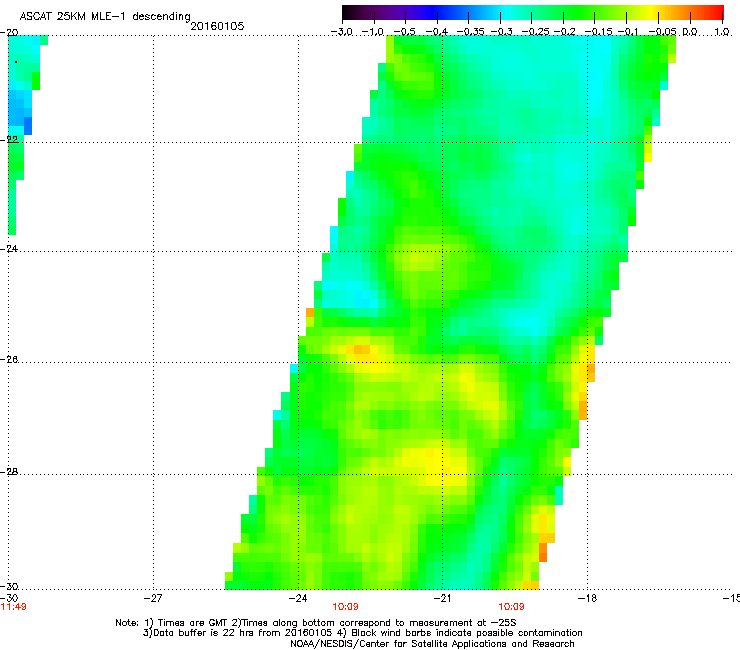Click the latitude axis label "-24" on left edge
The width and height of the screenshot is (740, 650).
pos(9,248)
